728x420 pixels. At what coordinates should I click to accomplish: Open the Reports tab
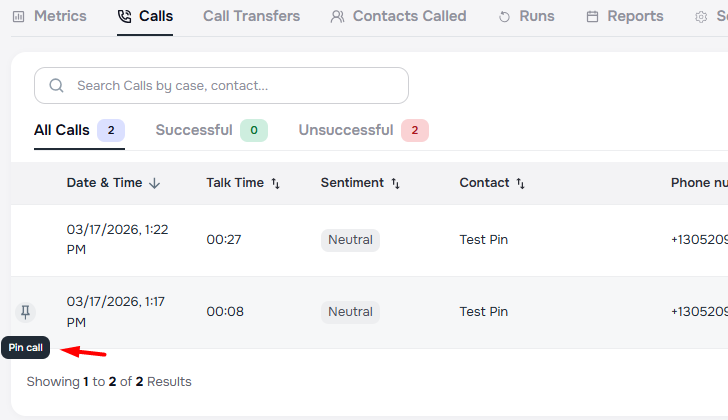(625, 16)
